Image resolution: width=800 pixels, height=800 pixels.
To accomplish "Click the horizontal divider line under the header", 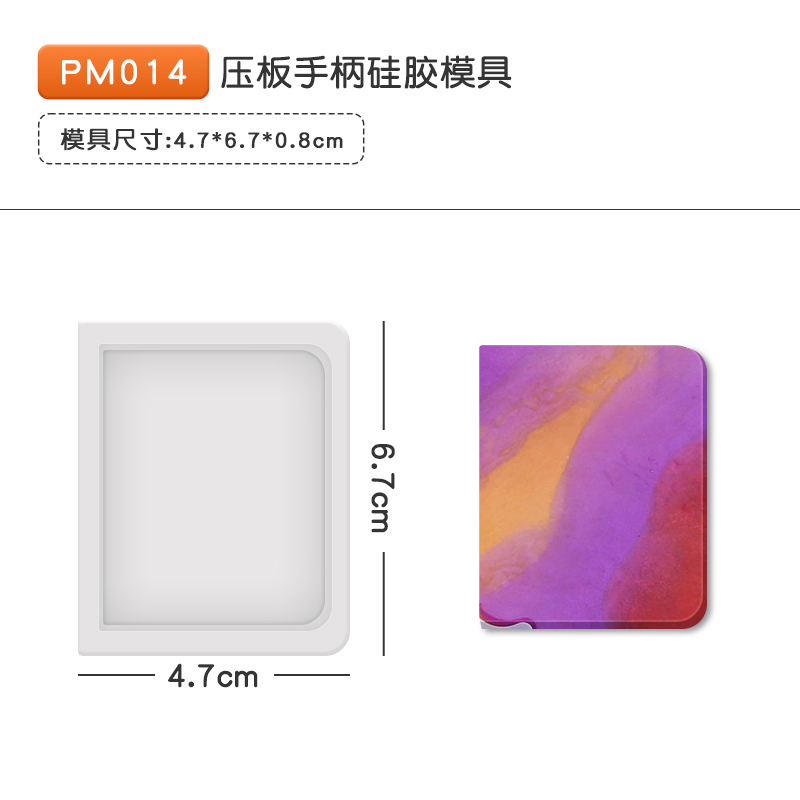I will [x=400, y=209].
